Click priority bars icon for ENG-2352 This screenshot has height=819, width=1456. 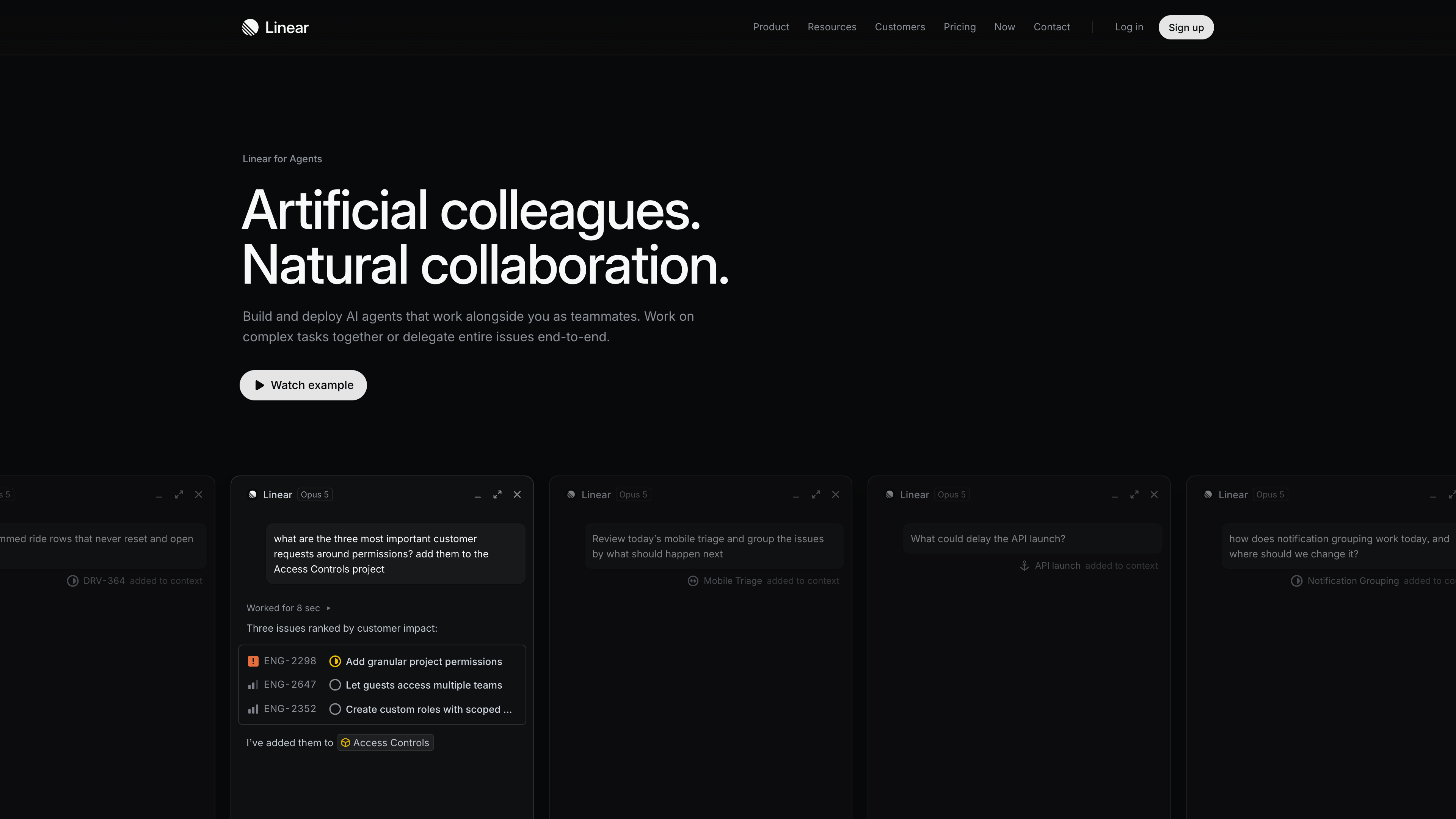(253, 709)
